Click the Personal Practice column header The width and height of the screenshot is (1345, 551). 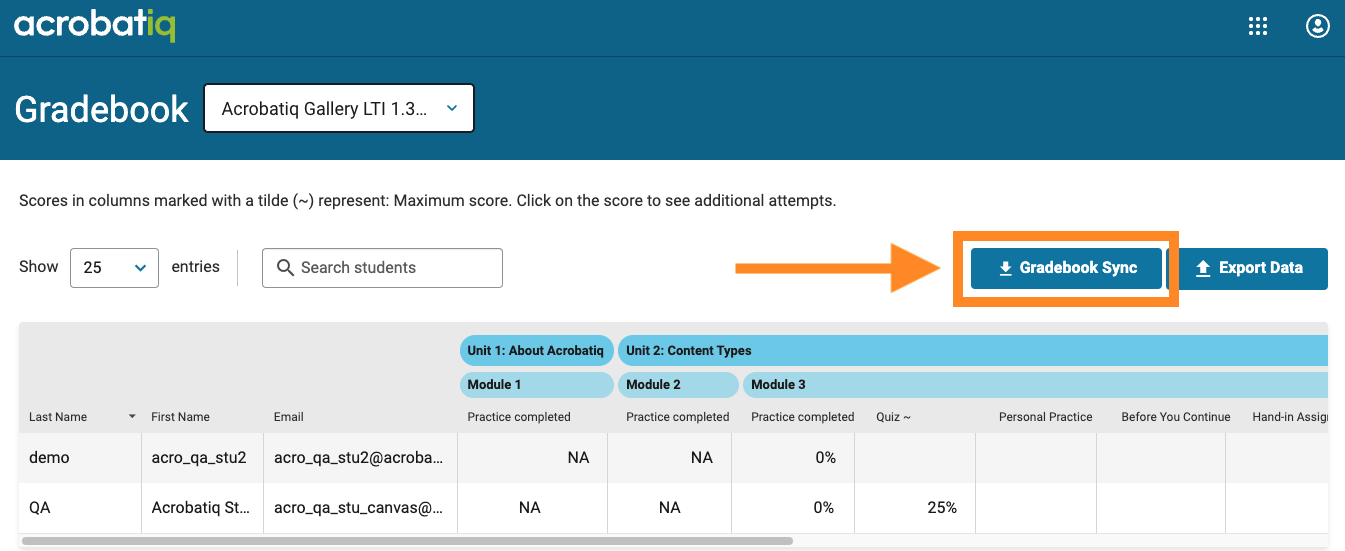pos(1045,417)
